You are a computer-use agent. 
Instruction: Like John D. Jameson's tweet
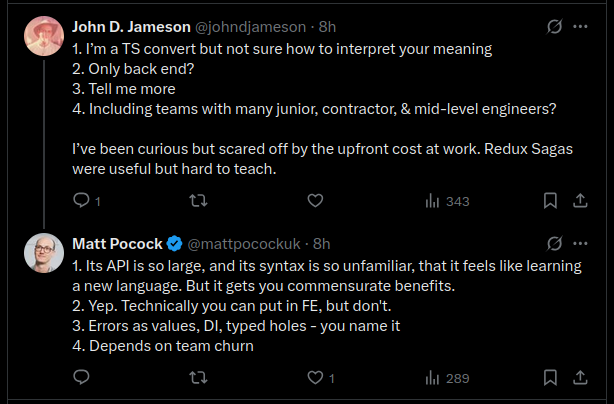pyautogui.click(x=315, y=201)
